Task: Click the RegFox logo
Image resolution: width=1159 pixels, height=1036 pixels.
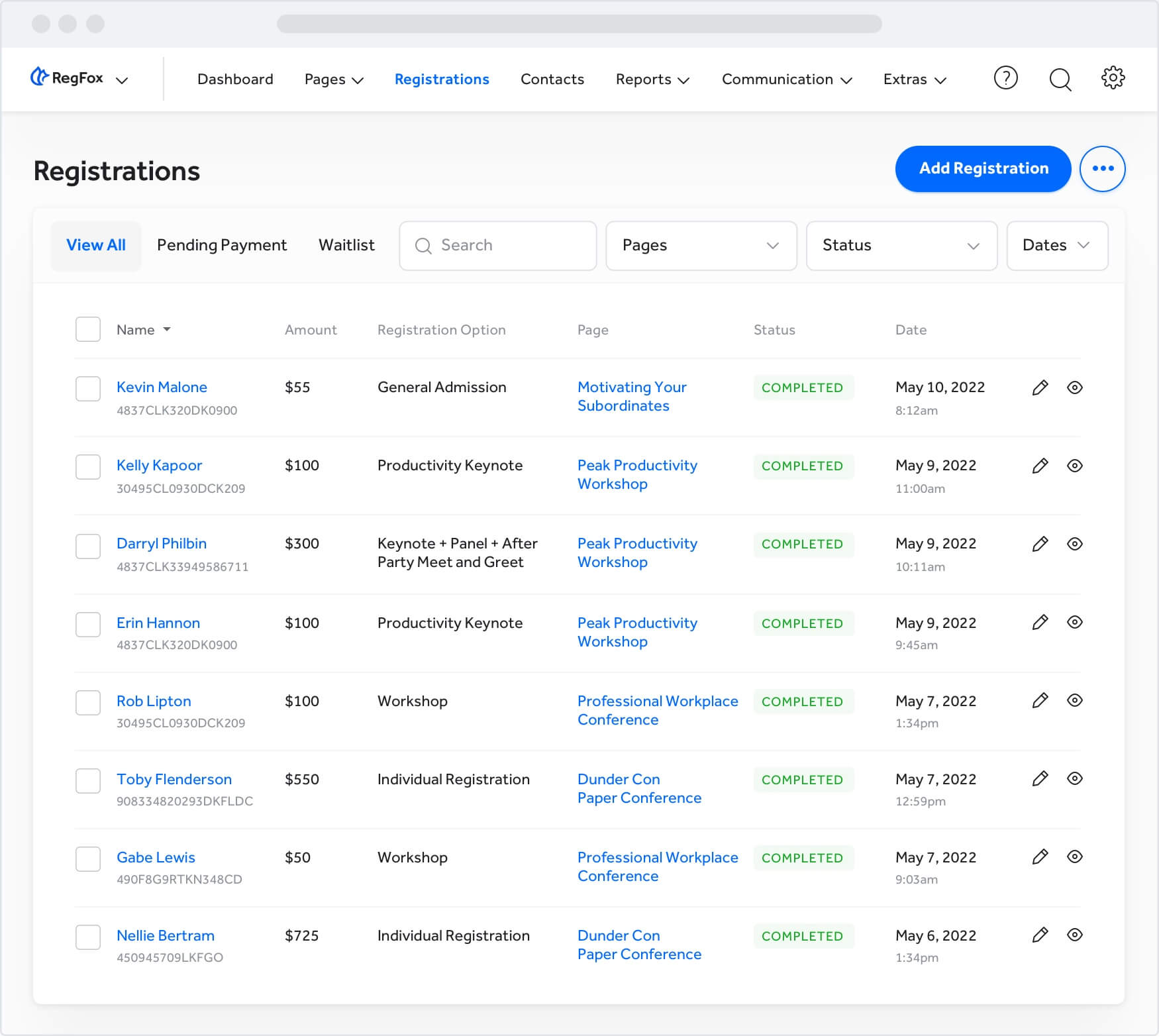Action: [x=68, y=78]
